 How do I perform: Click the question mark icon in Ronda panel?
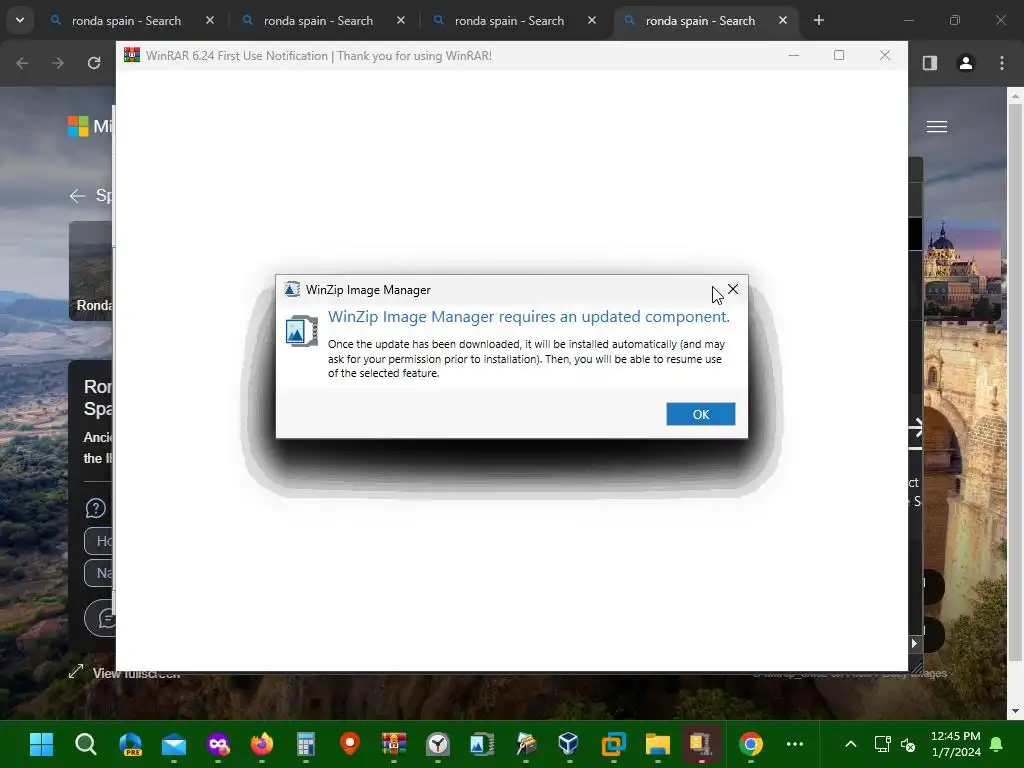pos(95,508)
